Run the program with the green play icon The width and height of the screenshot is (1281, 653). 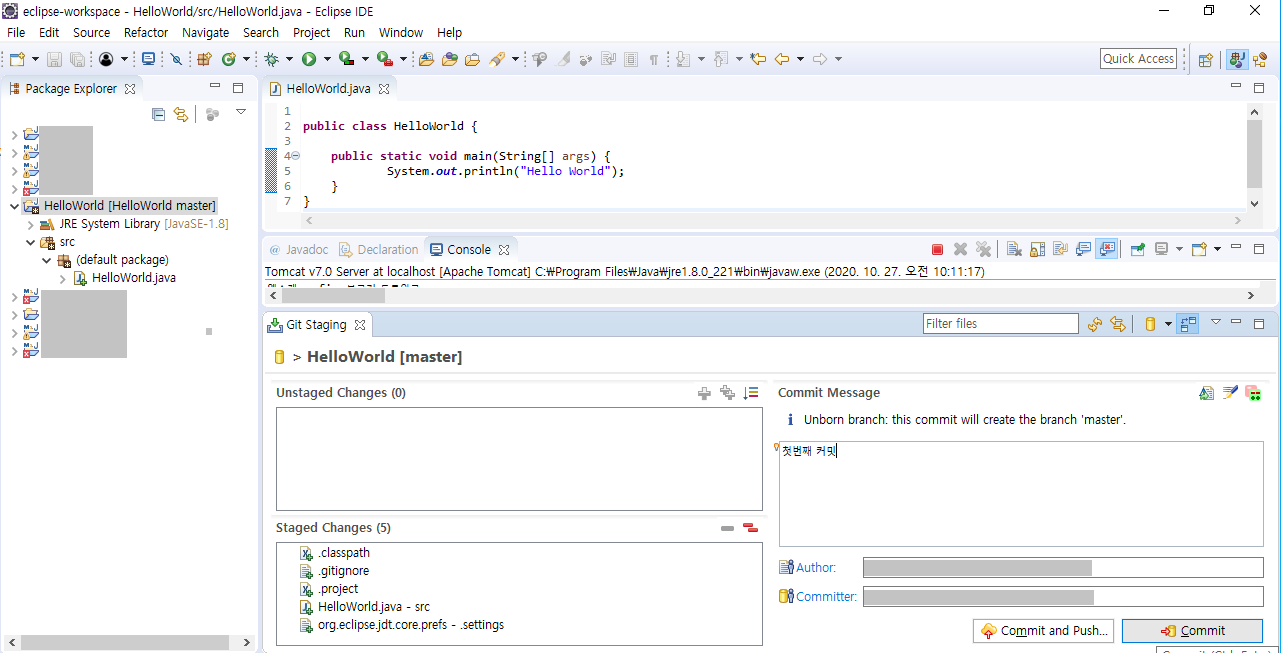tap(309, 59)
